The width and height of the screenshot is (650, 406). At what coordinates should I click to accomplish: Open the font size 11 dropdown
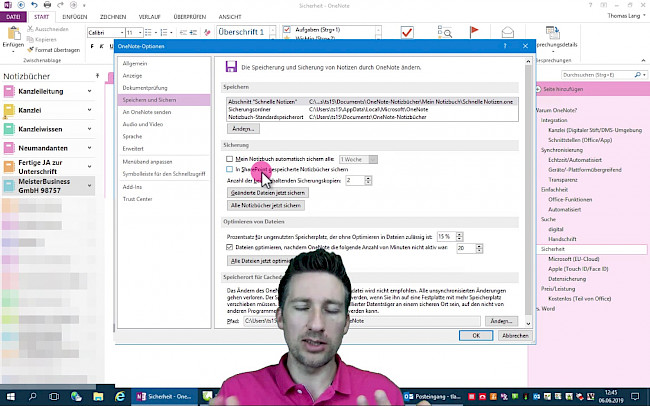point(141,32)
